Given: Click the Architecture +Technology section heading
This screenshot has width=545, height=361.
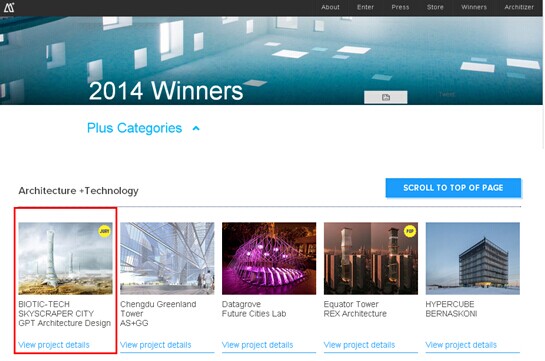Looking at the screenshot, I should point(79,190).
